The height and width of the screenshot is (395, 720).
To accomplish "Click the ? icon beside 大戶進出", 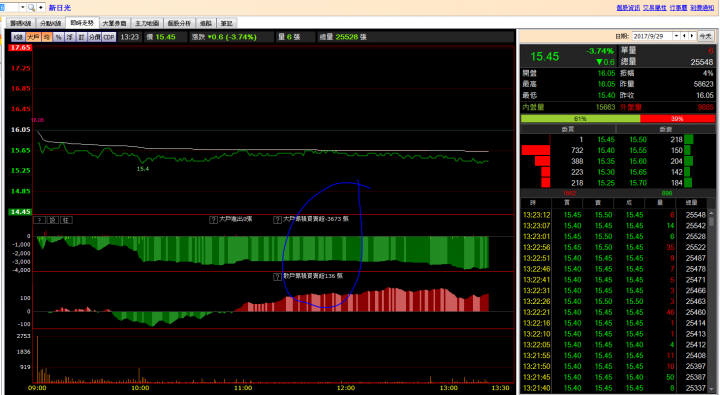I will pos(213,220).
